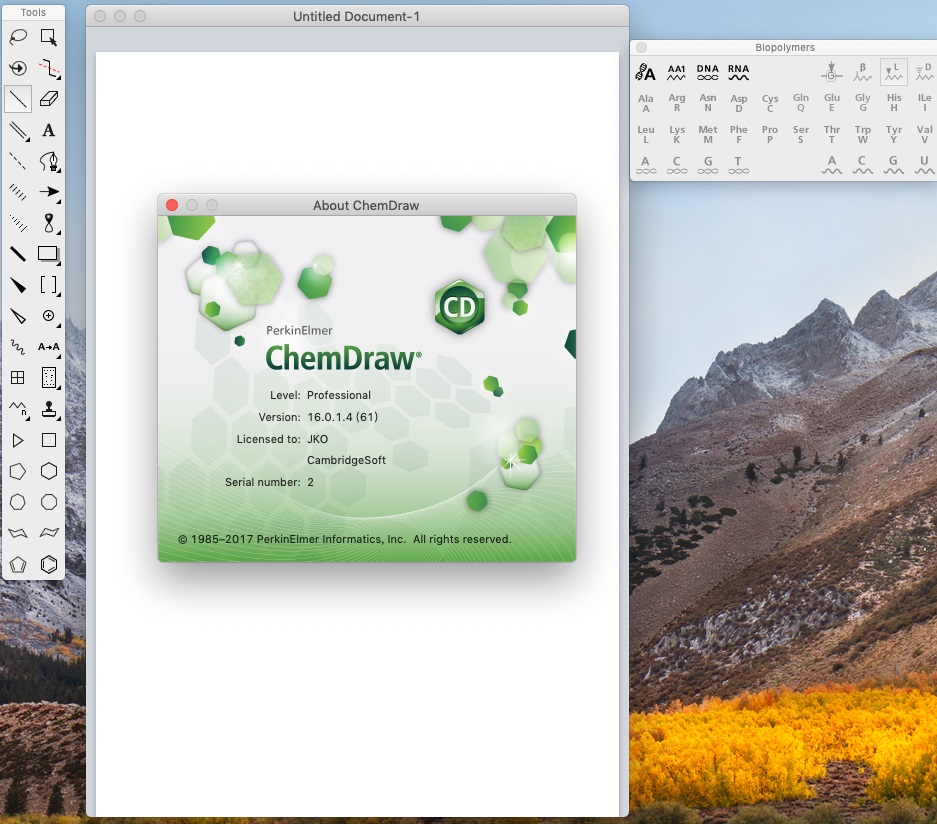
Task: Toggle beta amino acid mode
Action: [861, 71]
